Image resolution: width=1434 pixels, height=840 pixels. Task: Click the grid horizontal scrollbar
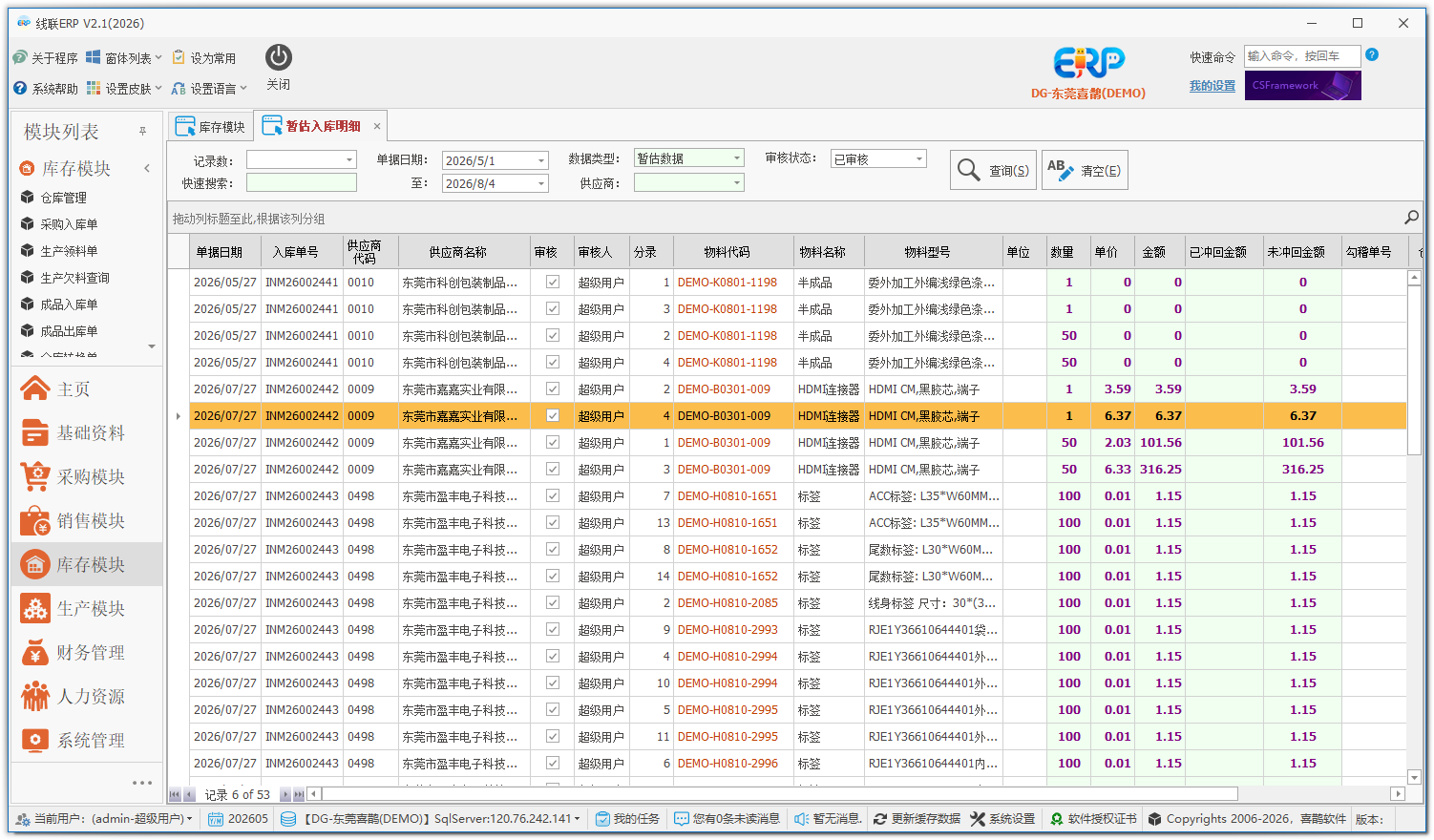(779, 794)
